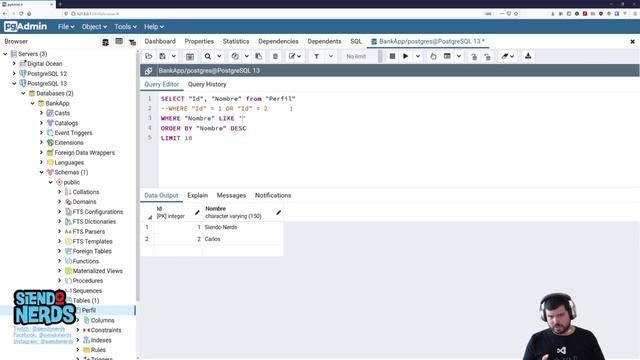Open the File menu
This screenshot has height=360, width=640.
click(x=66, y=27)
